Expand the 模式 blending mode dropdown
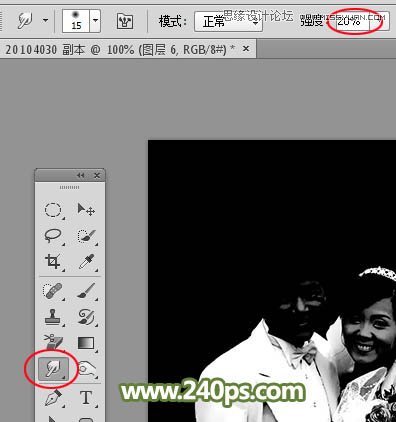396x422 pixels. [228, 22]
